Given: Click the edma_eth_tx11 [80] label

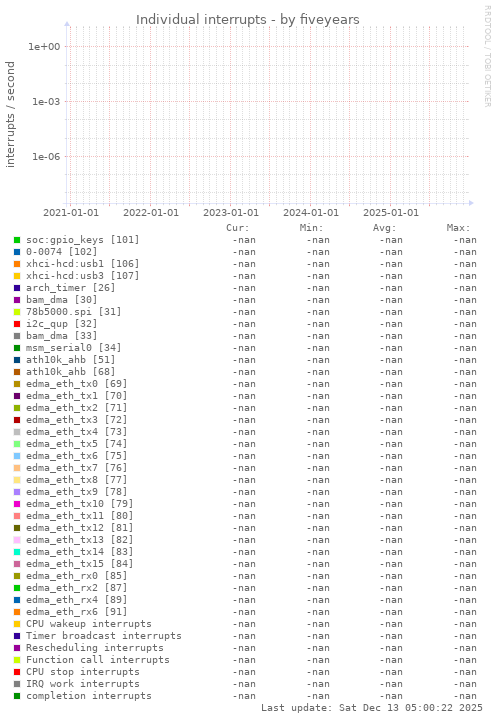Looking at the screenshot, I should point(79,516).
